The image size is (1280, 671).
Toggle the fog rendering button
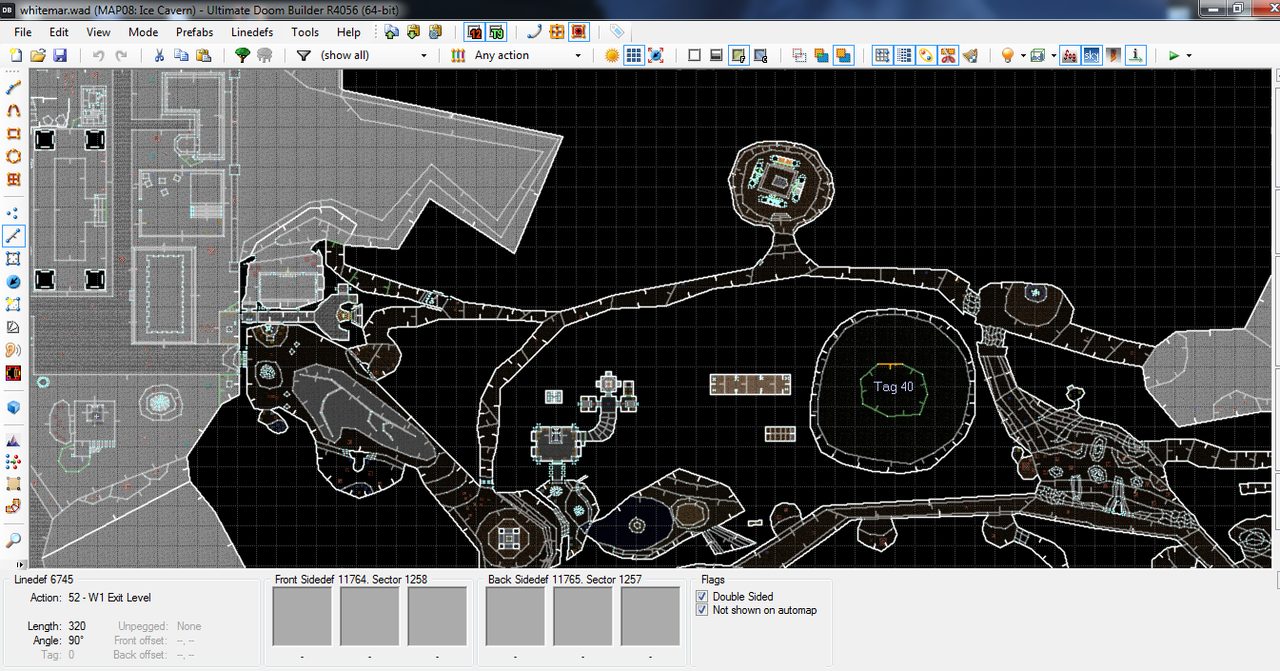click(1069, 55)
